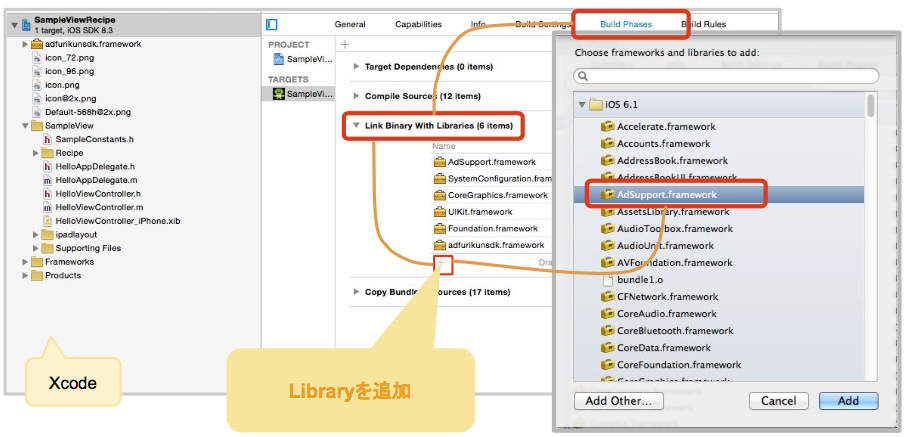The width and height of the screenshot is (907, 437).
Task: Collapse the SampleViewRecipe project root
Action: pos(14,25)
